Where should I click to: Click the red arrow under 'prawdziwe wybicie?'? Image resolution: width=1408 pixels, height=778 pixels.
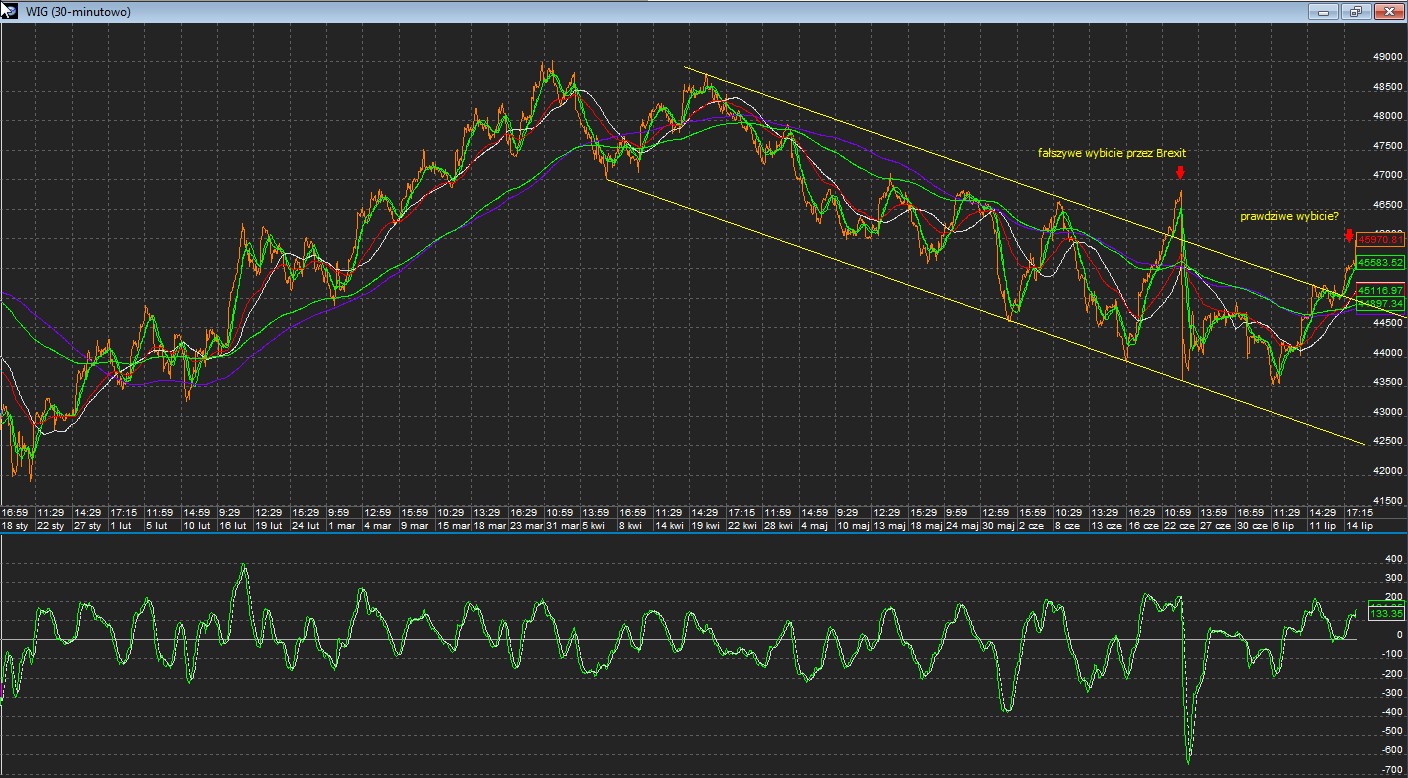[x=1349, y=236]
